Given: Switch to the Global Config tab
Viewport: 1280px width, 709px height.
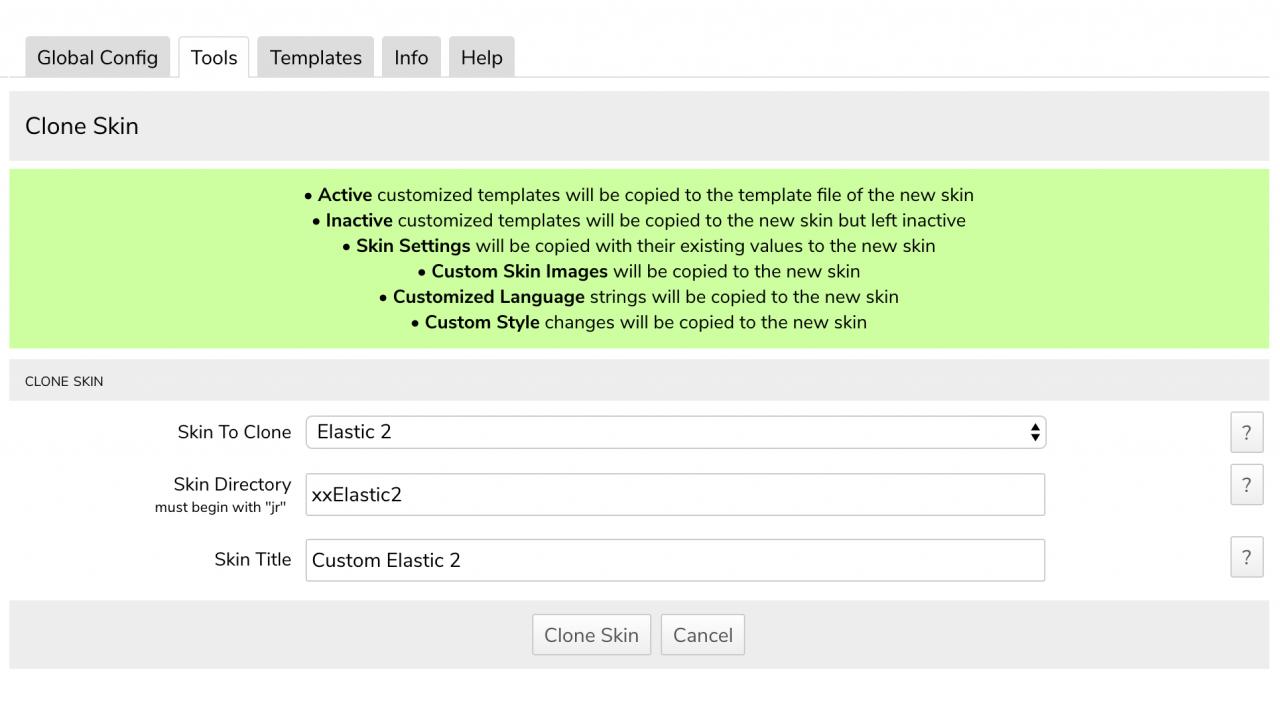Looking at the screenshot, I should click(97, 58).
